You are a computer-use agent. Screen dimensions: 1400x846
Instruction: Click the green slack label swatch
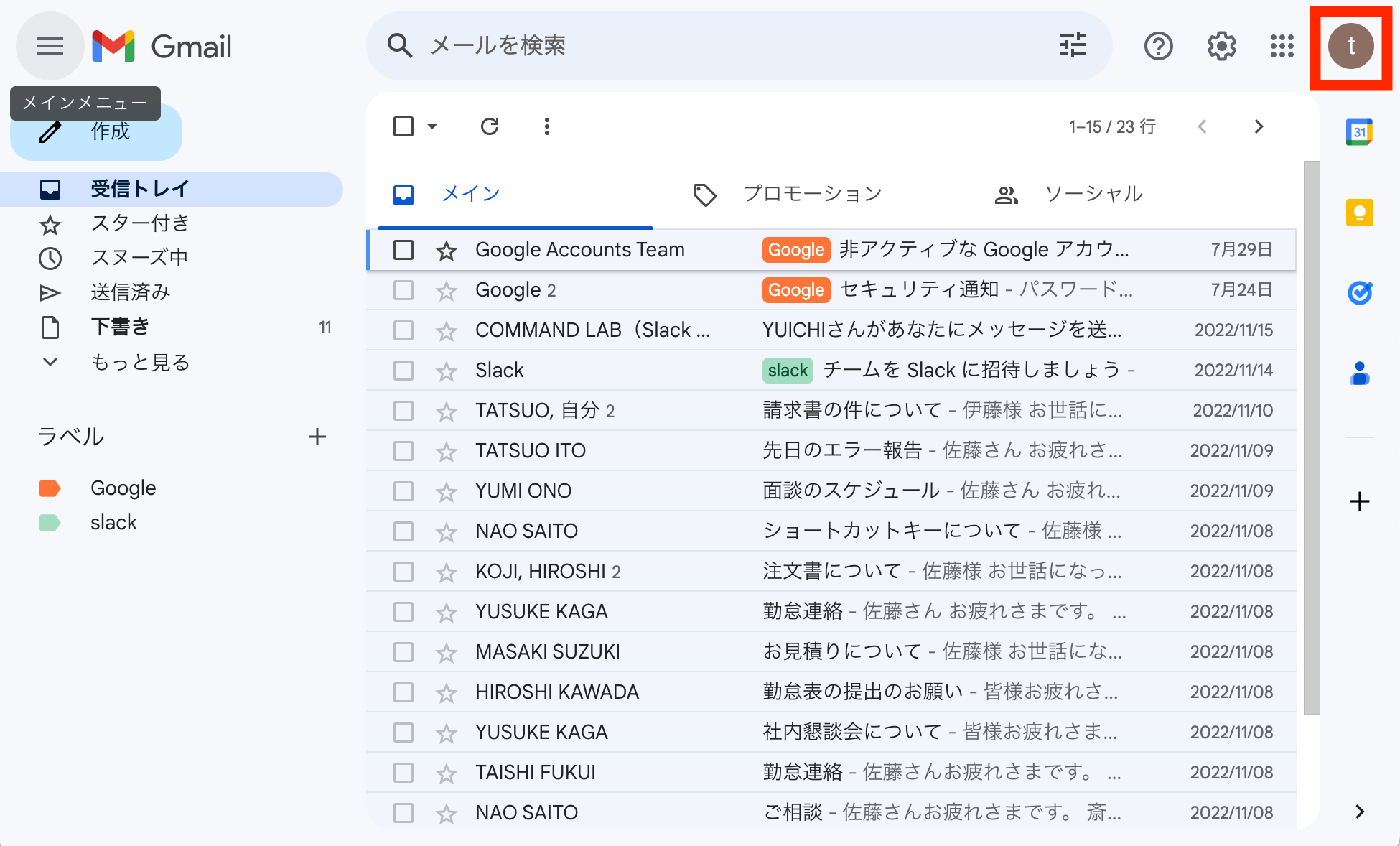(x=50, y=523)
